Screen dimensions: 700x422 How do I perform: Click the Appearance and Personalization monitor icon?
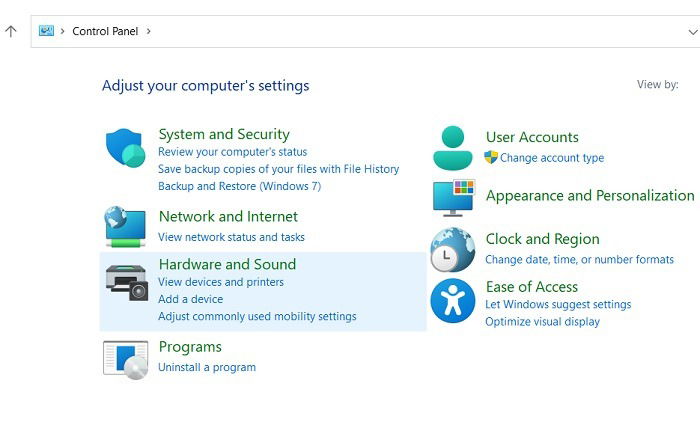(454, 198)
